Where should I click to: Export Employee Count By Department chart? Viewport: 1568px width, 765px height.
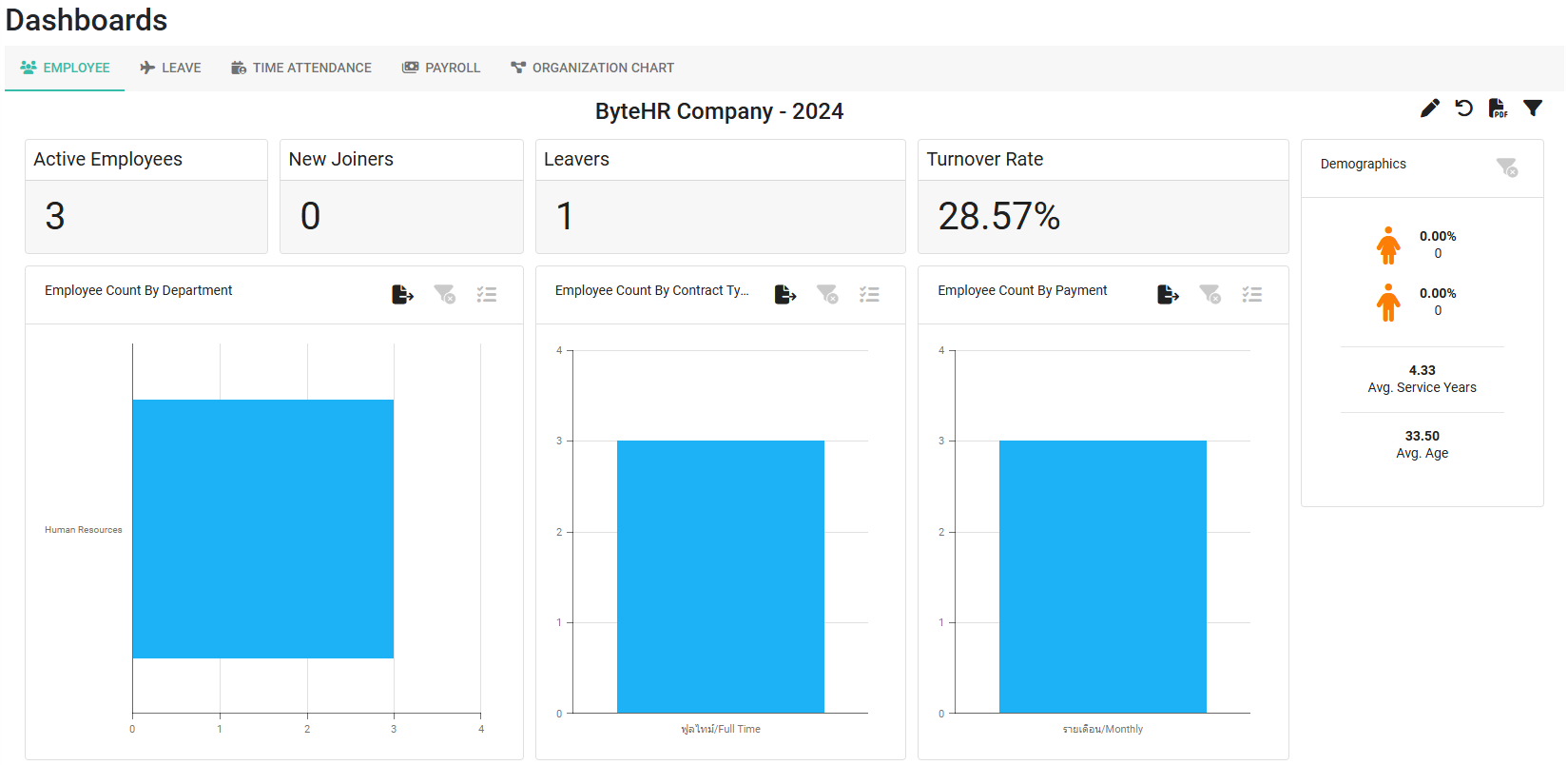(403, 295)
